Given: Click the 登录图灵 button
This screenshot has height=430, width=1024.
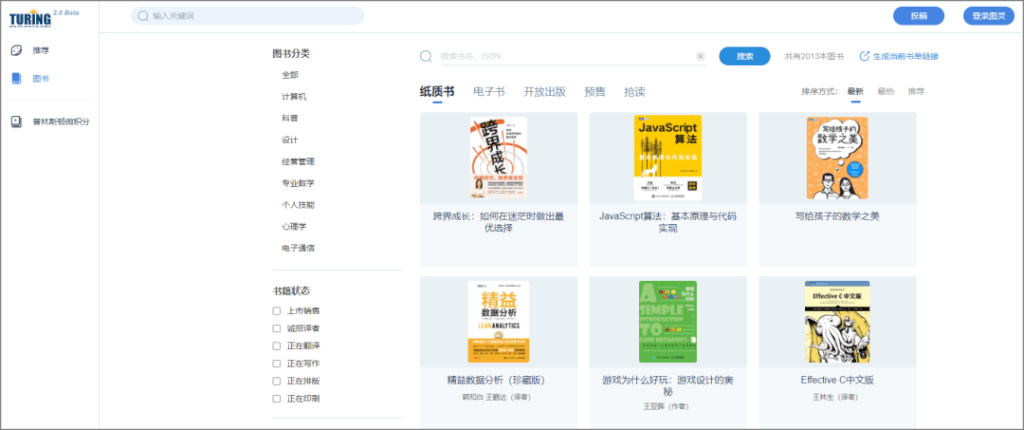Looking at the screenshot, I should pyautogui.click(x=989, y=16).
